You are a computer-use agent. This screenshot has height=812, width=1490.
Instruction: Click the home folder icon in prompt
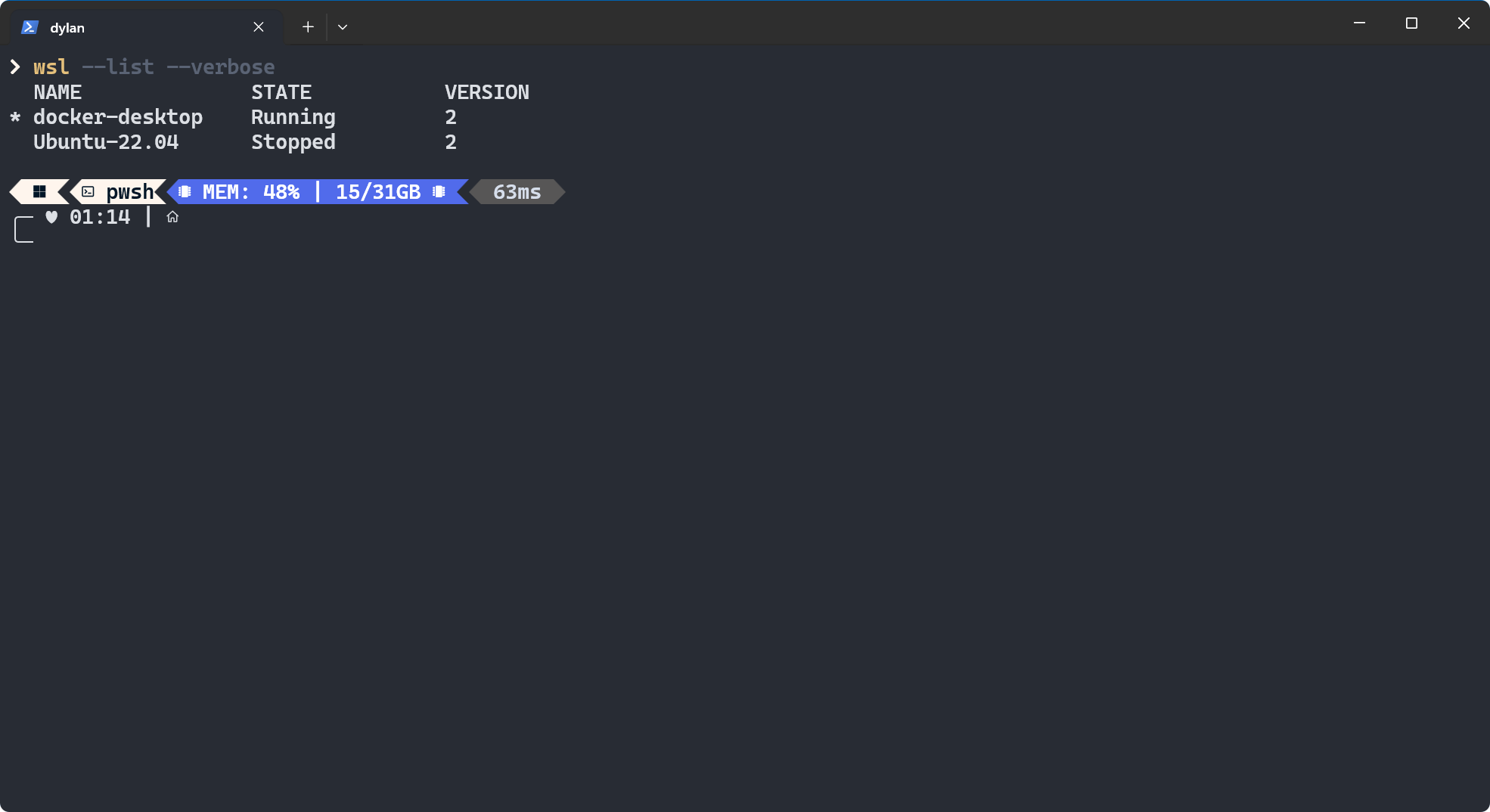(x=172, y=217)
